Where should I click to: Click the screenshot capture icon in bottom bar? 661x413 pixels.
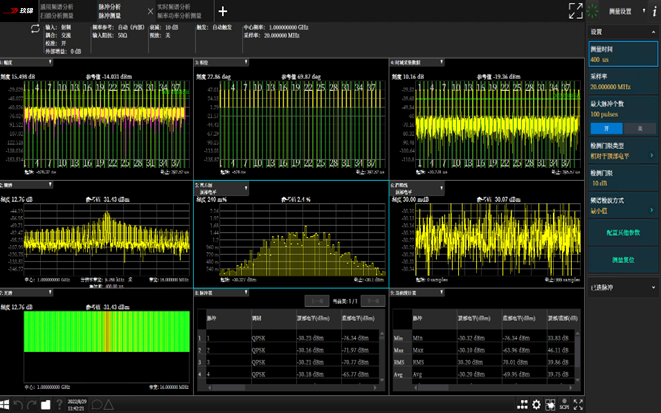tap(550, 405)
